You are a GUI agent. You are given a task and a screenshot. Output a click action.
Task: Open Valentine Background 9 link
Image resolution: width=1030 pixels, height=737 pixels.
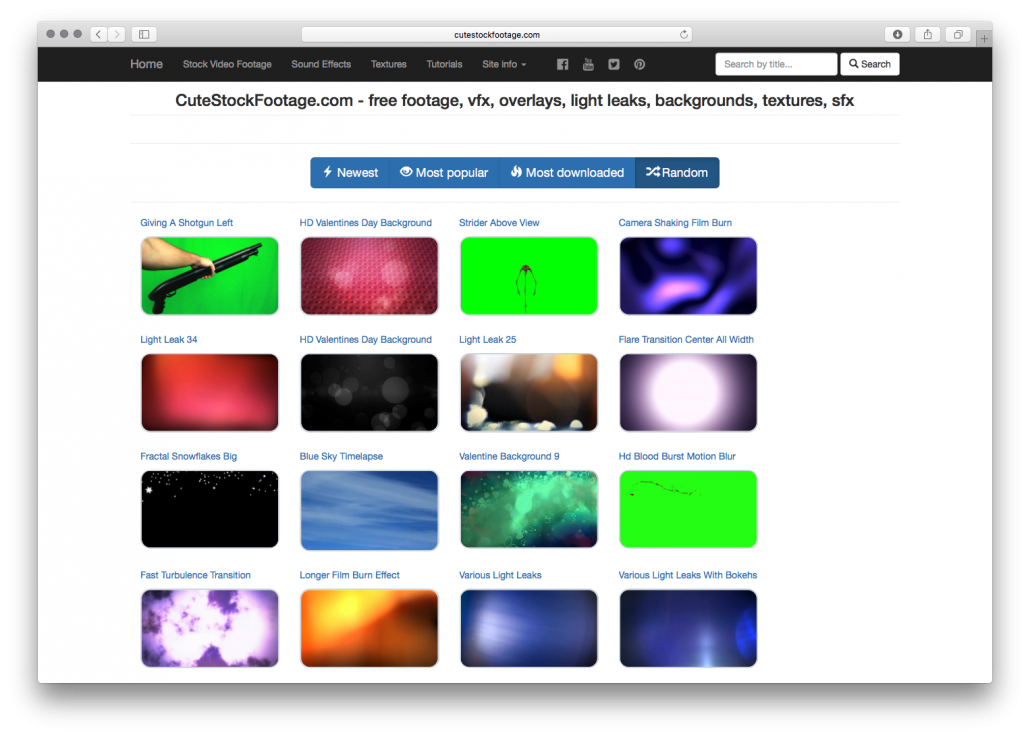[509, 457]
